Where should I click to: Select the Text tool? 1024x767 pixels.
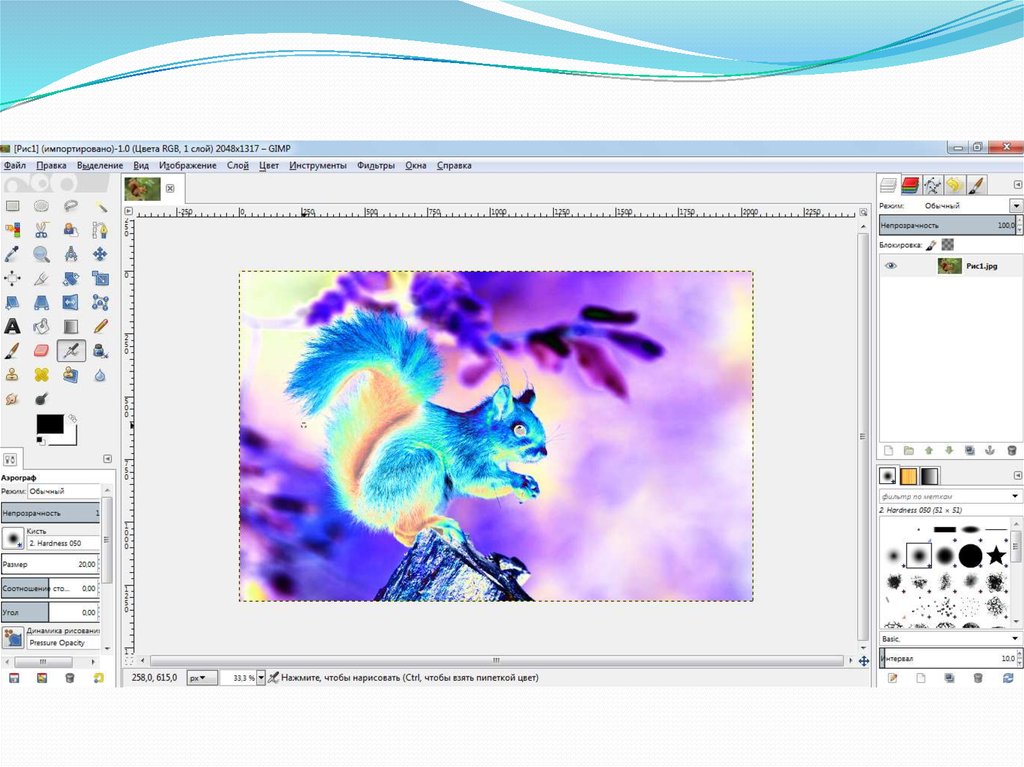13,326
